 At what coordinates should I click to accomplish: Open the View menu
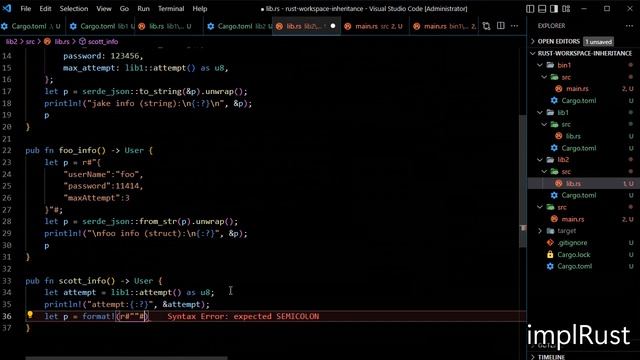pyautogui.click(x=104, y=9)
